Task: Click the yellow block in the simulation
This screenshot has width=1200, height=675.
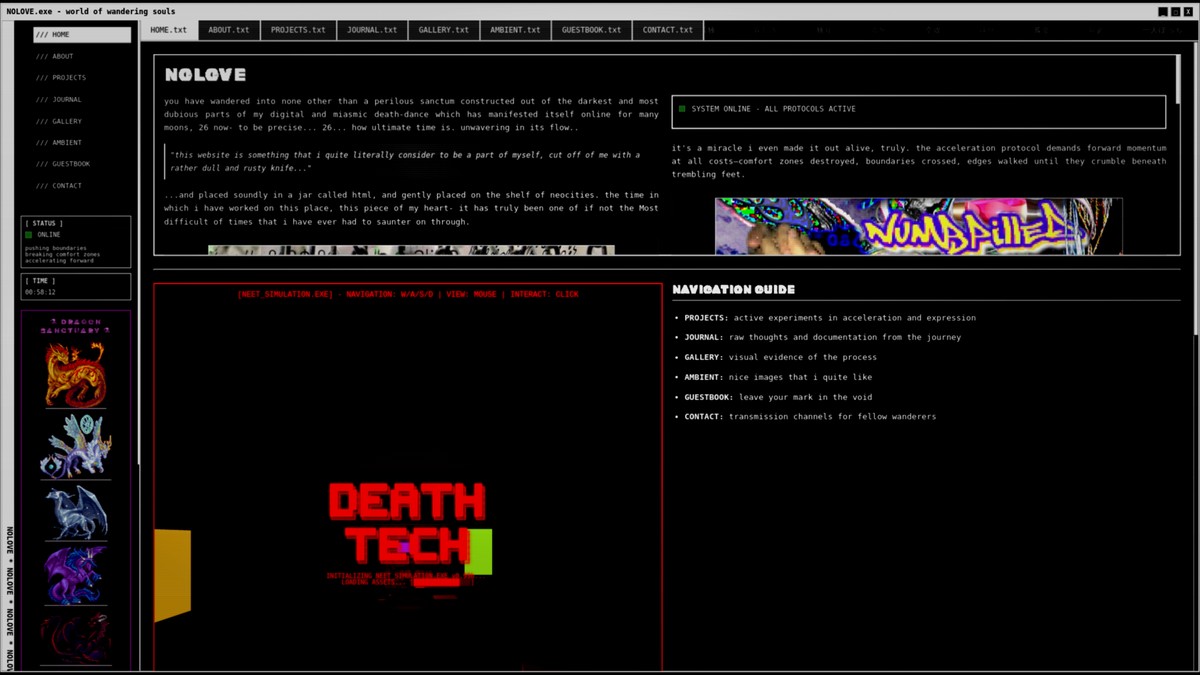Action: 172,575
